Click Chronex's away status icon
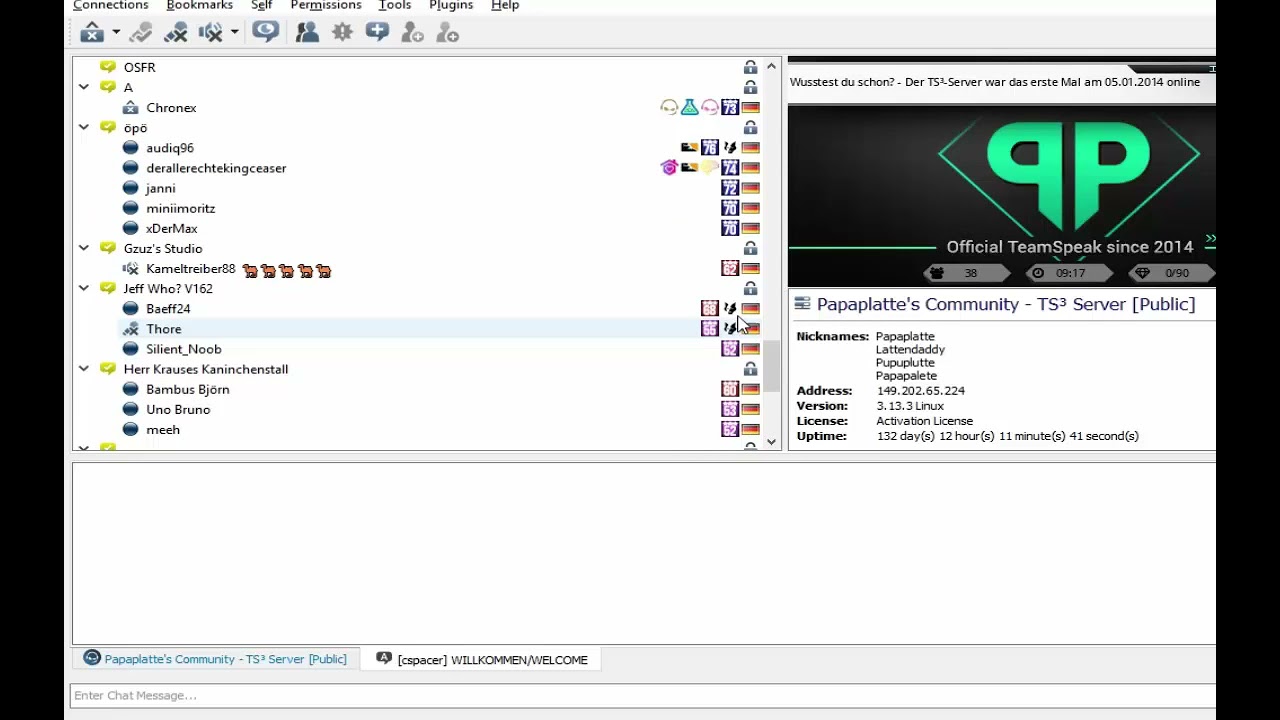This screenshot has height=720, width=1280. [130, 107]
